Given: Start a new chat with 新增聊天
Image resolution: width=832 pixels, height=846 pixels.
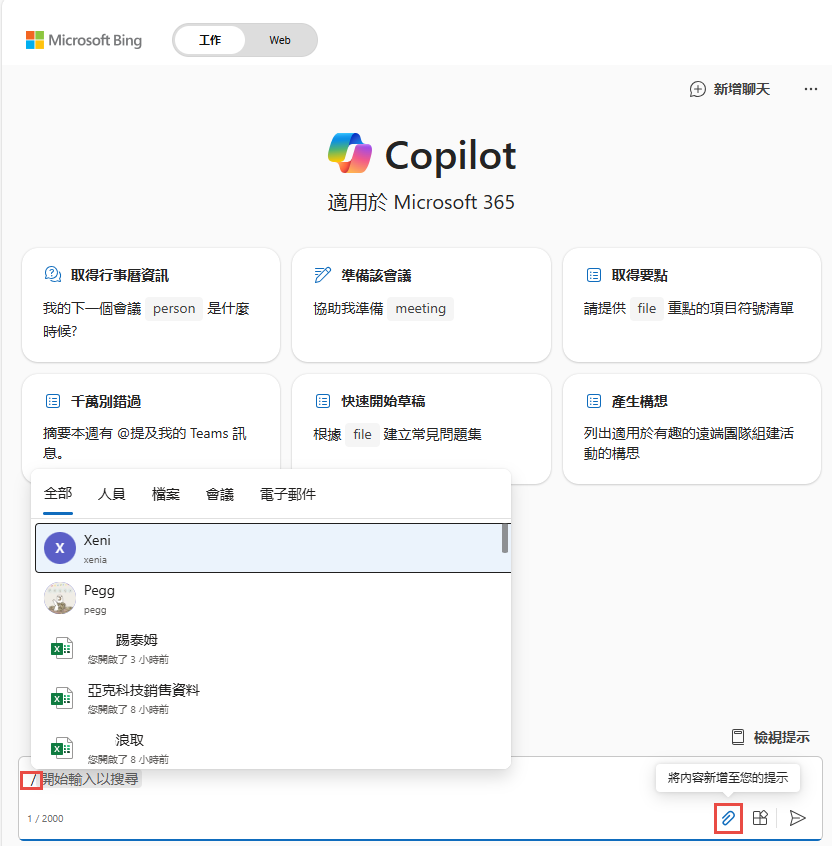Looking at the screenshot, I should pyautogui.click(x=729, y=89).
